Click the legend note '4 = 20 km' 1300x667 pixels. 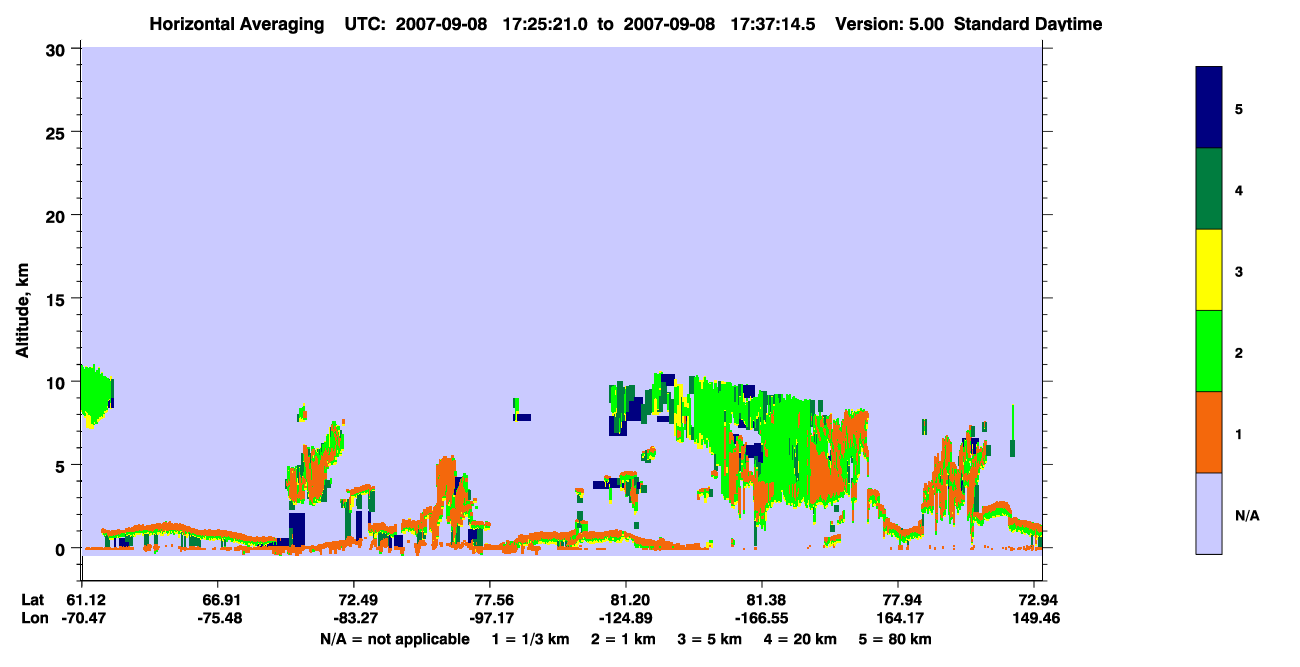coord(800,639)
